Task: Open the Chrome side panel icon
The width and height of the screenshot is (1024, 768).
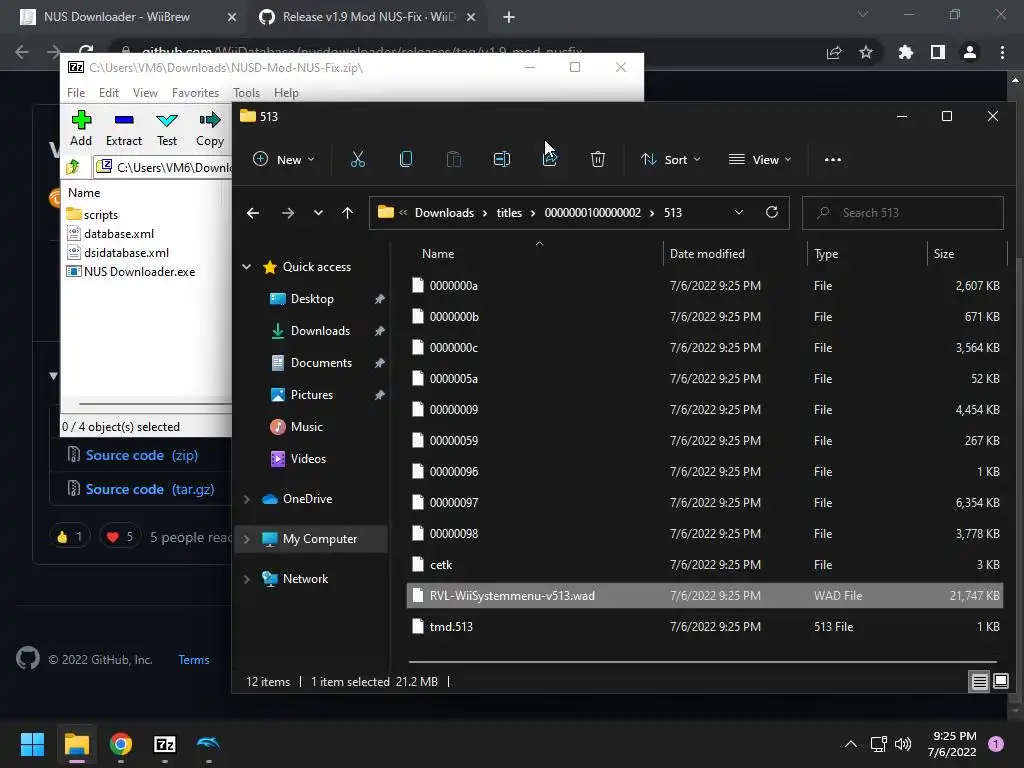Action: coord(938,52)
